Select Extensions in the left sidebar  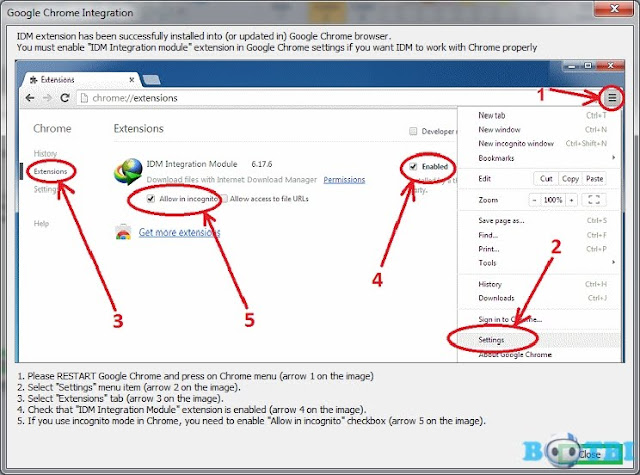click(x=50, y=171)
